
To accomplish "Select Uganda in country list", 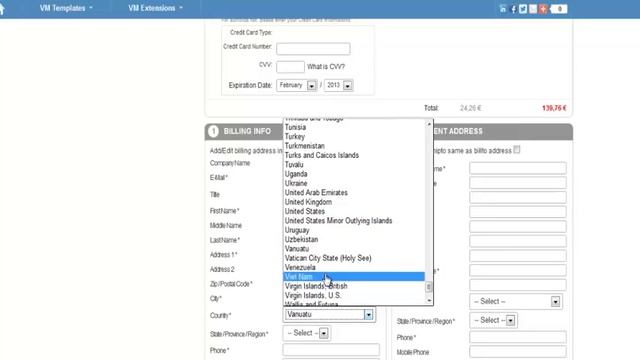I will [x=354, y=174].
